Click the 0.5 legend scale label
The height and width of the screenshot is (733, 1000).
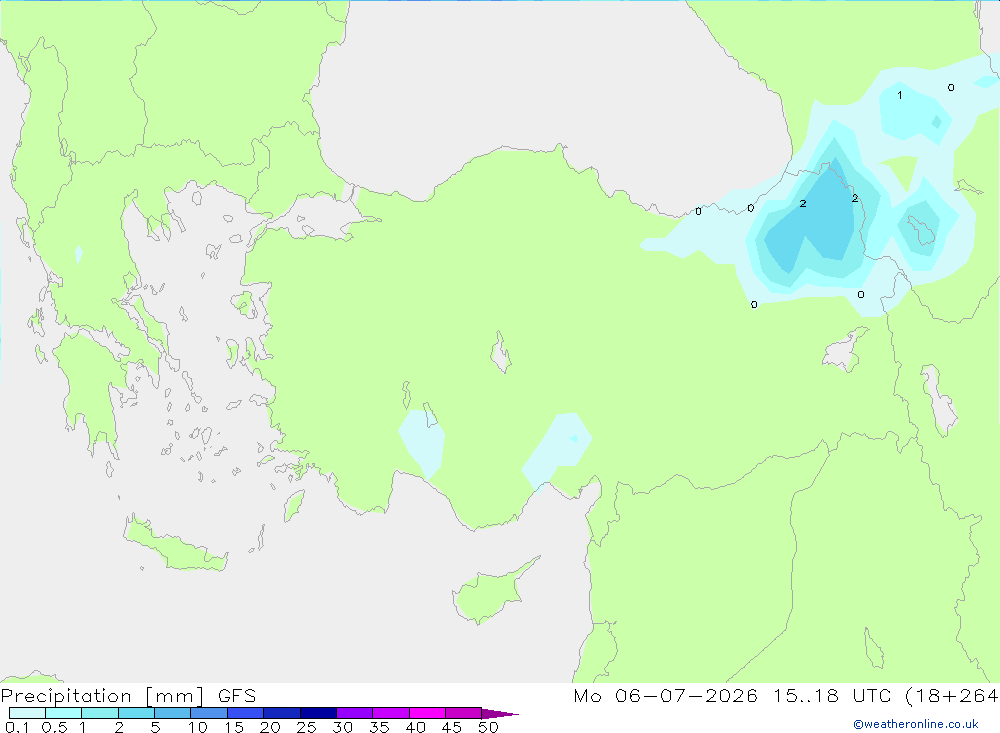(x=54, y=727)
